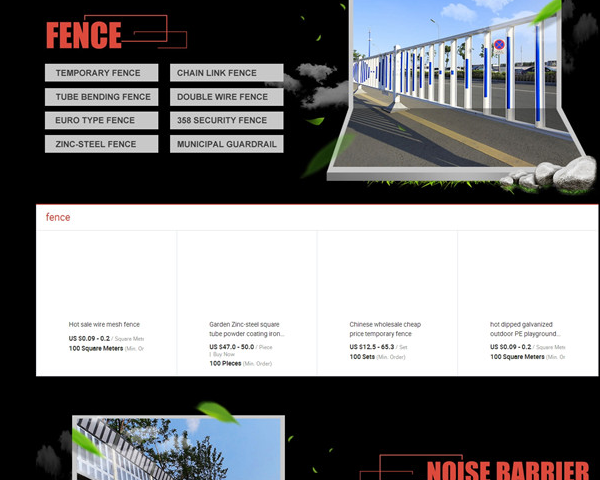The width and height of the screenshot is (600, 480).
Task: Open Chinese wholesale cheap price temporary fence
Action: click(385, 329)
